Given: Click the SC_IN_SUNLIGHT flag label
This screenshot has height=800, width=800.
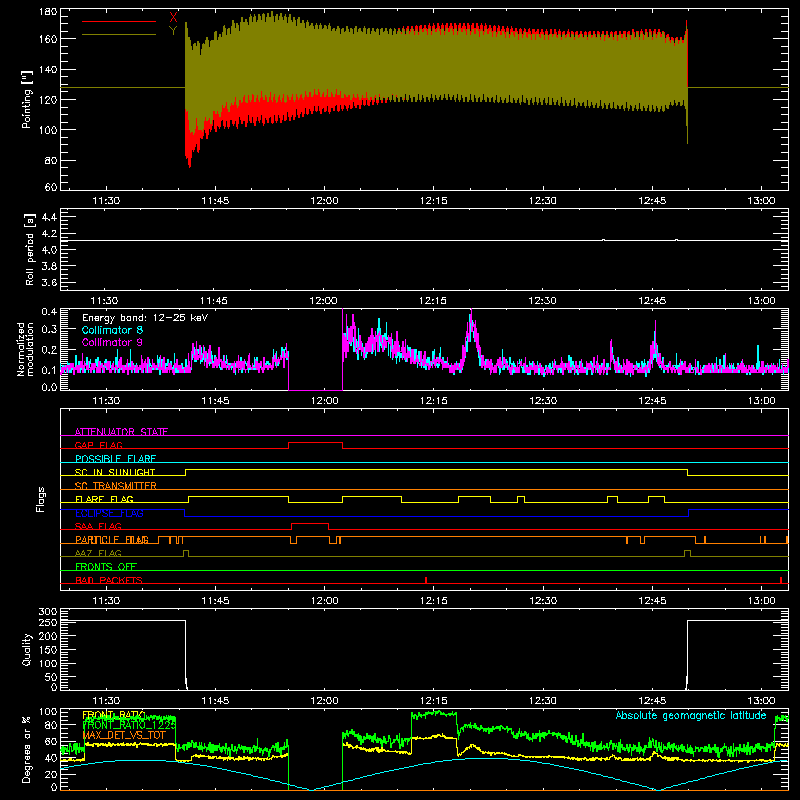Looking at the screenshot, I should click(115, 472).
